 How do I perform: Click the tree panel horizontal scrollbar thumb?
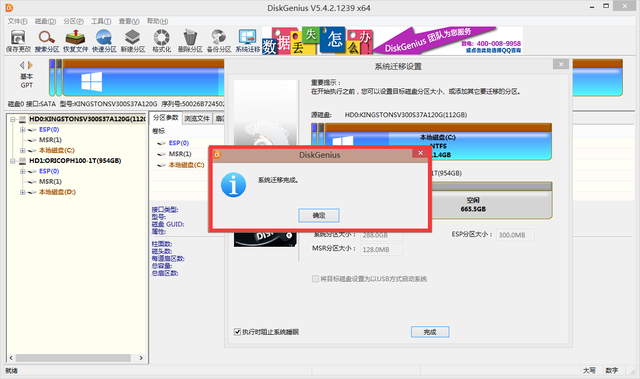[73, 358]
